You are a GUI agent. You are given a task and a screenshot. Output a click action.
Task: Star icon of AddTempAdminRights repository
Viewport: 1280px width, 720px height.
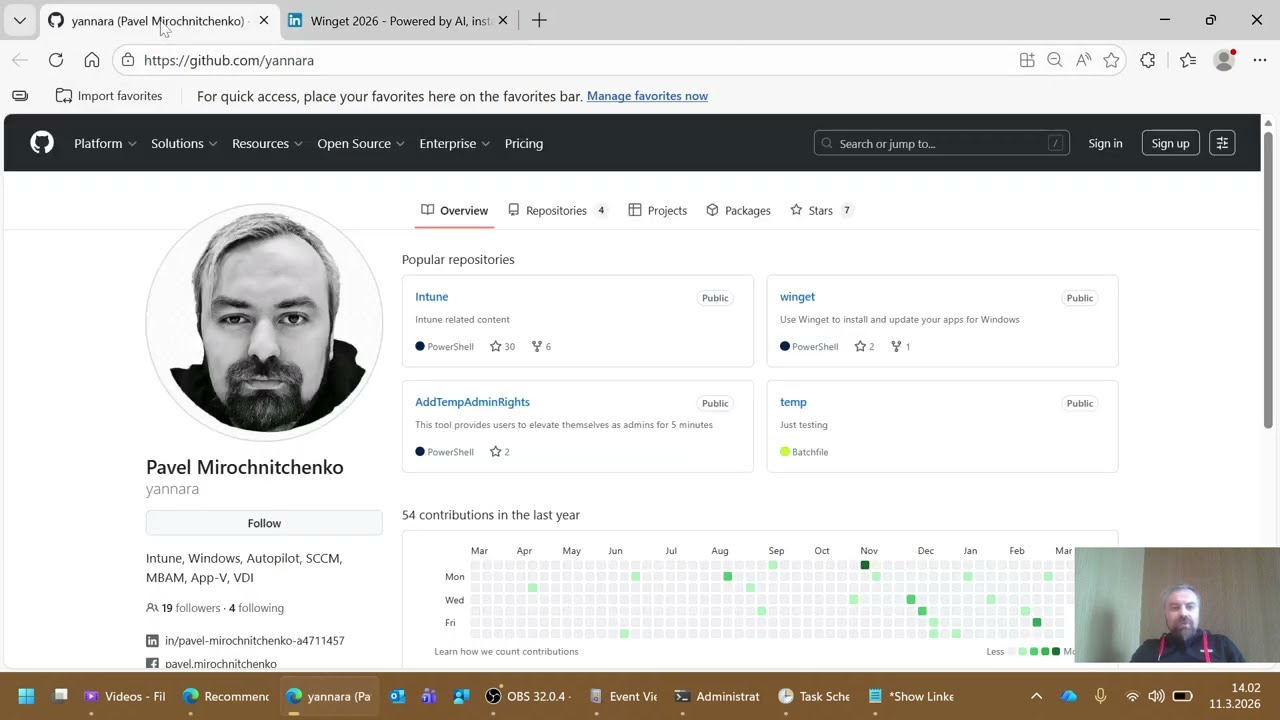pos(495,452)
